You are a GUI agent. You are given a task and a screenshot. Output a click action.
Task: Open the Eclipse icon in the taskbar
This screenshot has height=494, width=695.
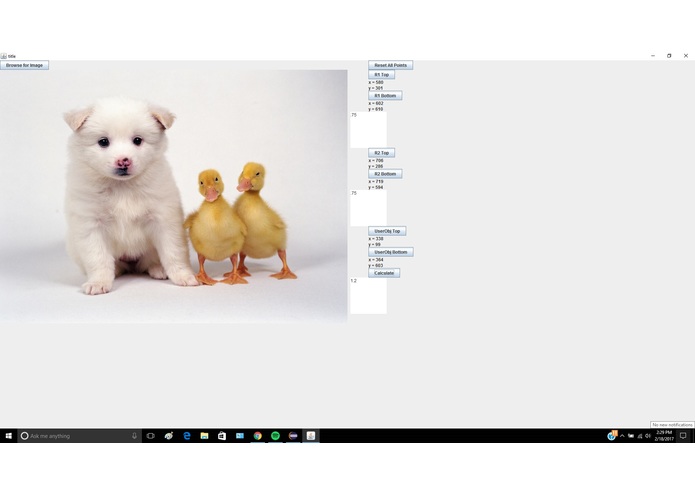tap(293, 436)
